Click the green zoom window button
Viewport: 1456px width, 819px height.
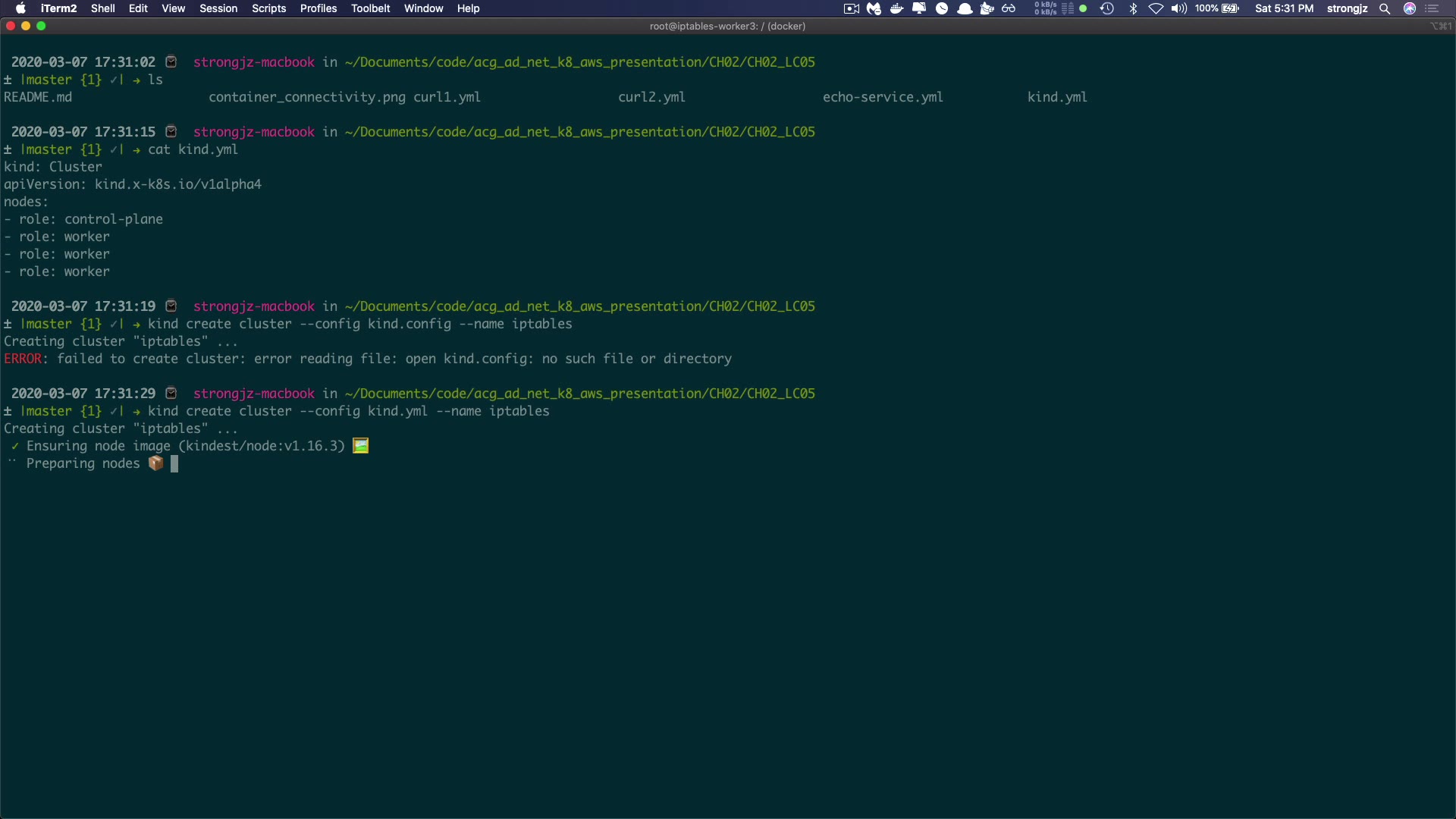[x=41, y=26]
